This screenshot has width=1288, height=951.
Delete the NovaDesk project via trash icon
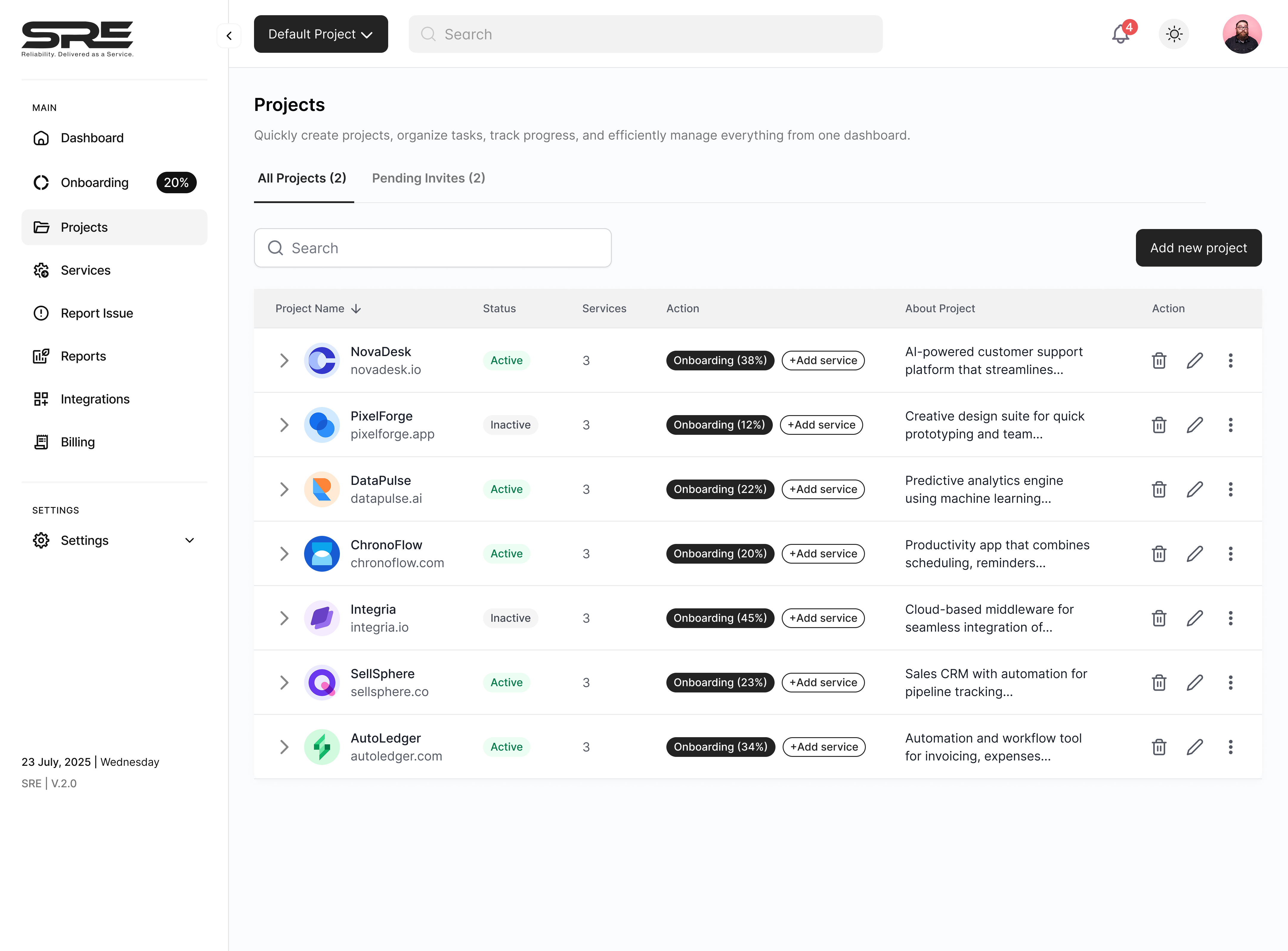pos(1159,360)
